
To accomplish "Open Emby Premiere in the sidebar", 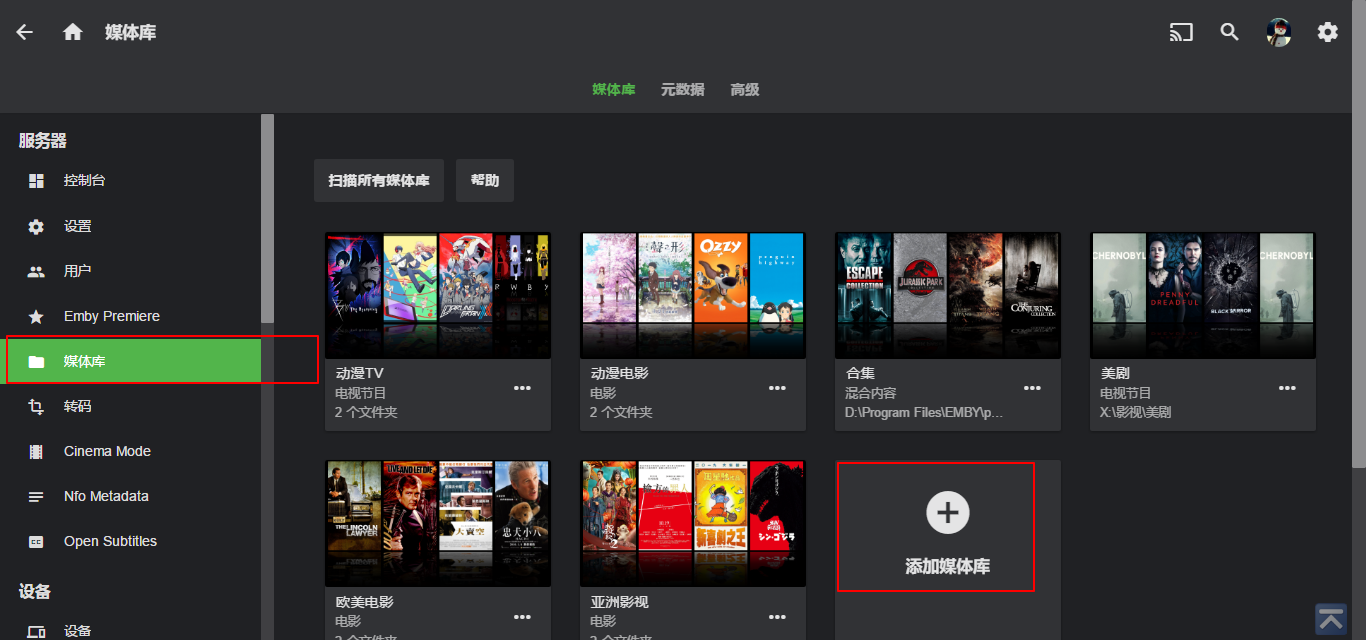I will click(111, 316).
